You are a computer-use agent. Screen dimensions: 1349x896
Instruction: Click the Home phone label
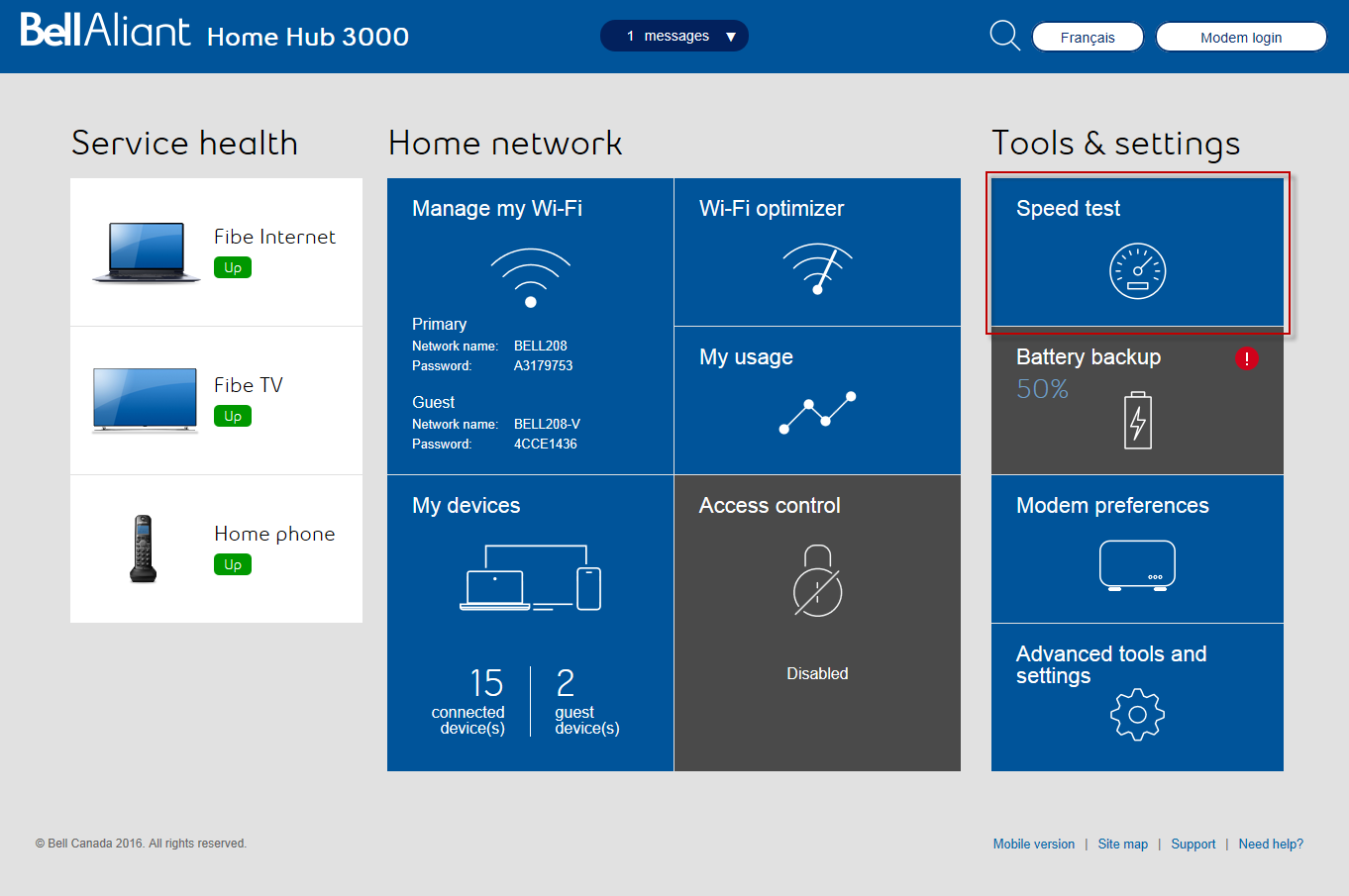click(x=274, y=534)
